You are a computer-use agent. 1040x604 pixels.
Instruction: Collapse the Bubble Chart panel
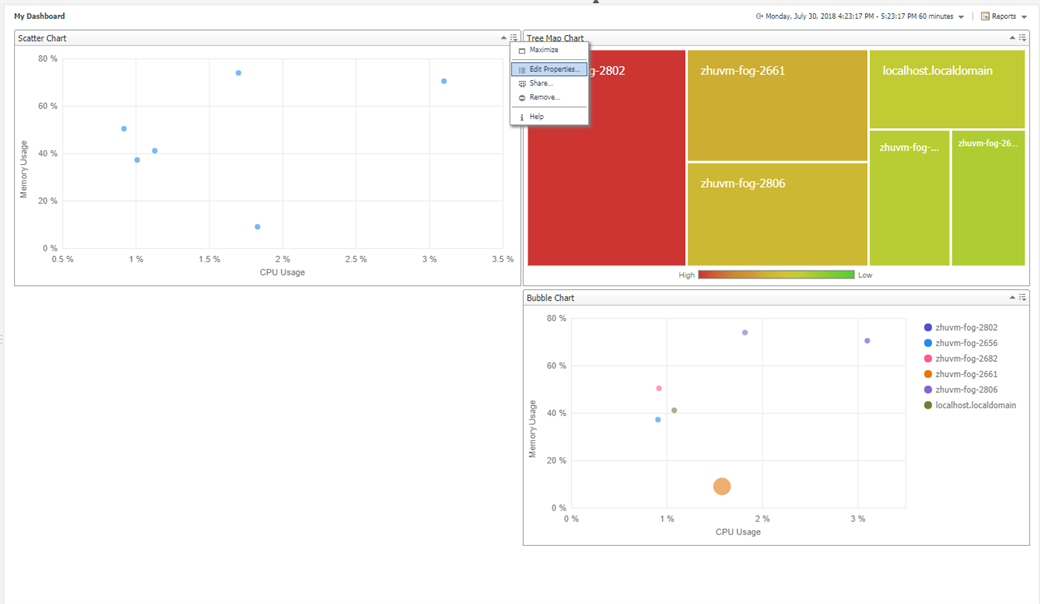tap(1012, 298)
